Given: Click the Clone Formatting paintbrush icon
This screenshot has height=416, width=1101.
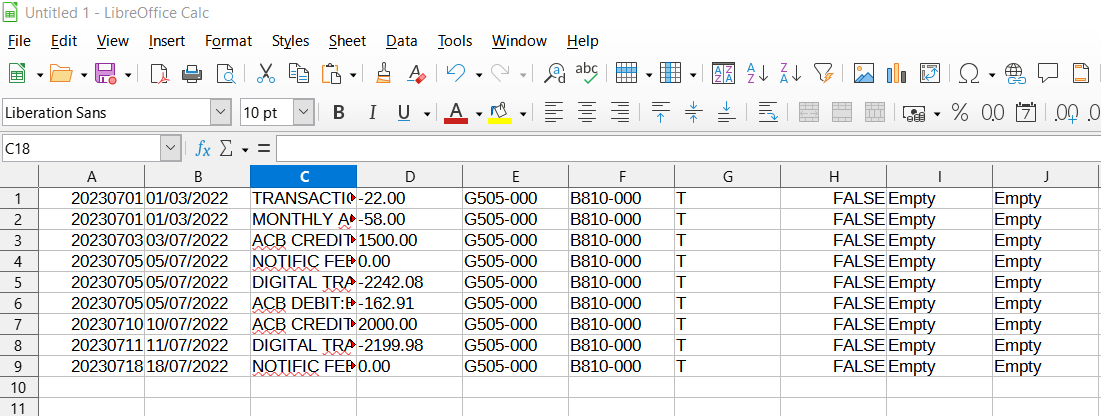Looking at the screenshot, I should 383,73.
